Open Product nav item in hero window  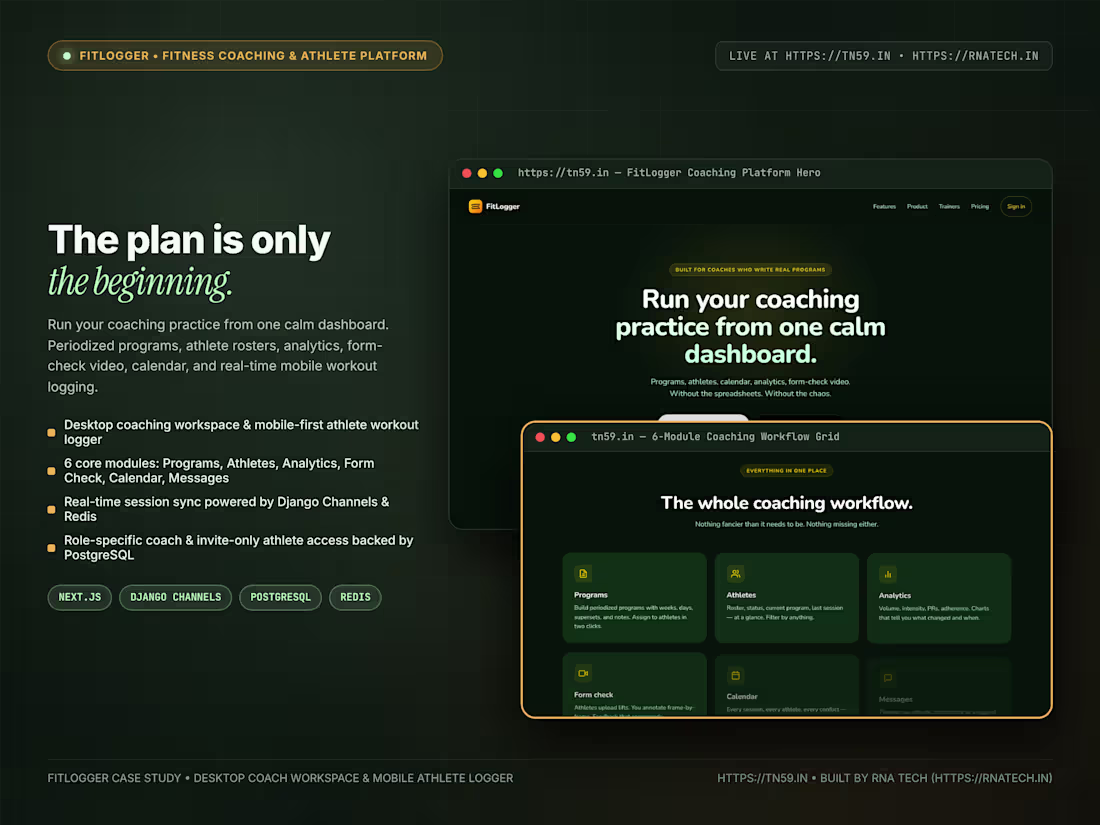tap(917, 206)
